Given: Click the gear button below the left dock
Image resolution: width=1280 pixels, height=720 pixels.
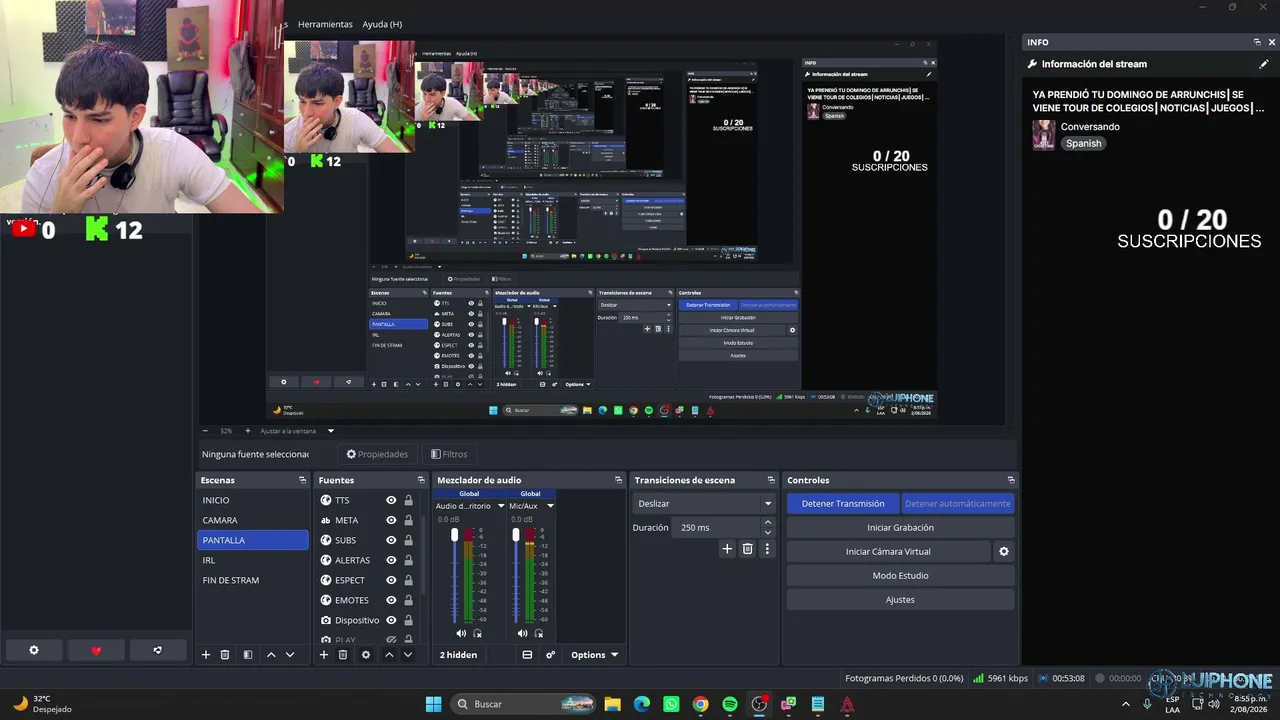Looking at the screenshot, I should 34,650.
